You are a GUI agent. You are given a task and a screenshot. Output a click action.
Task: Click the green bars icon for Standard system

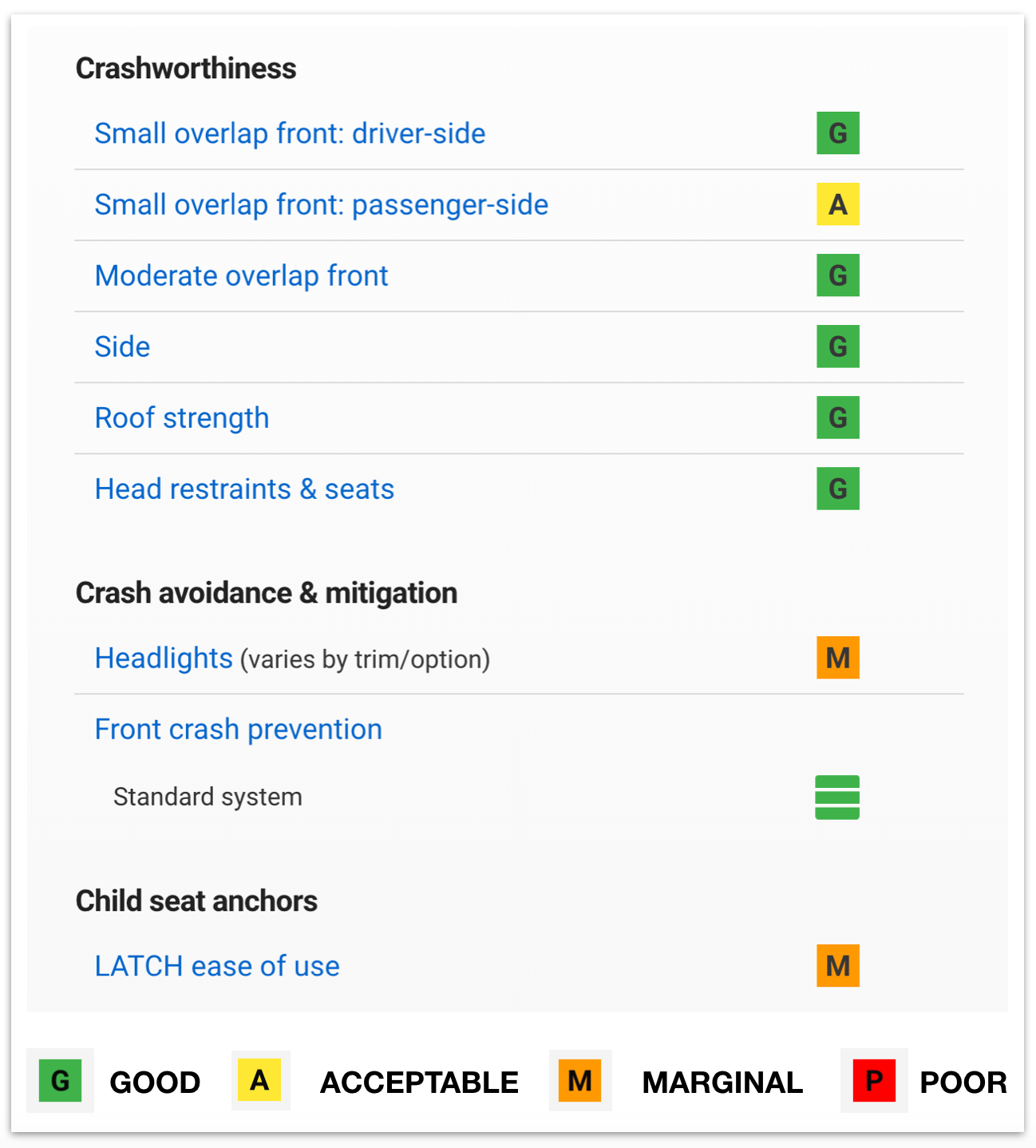coord(837,797)
